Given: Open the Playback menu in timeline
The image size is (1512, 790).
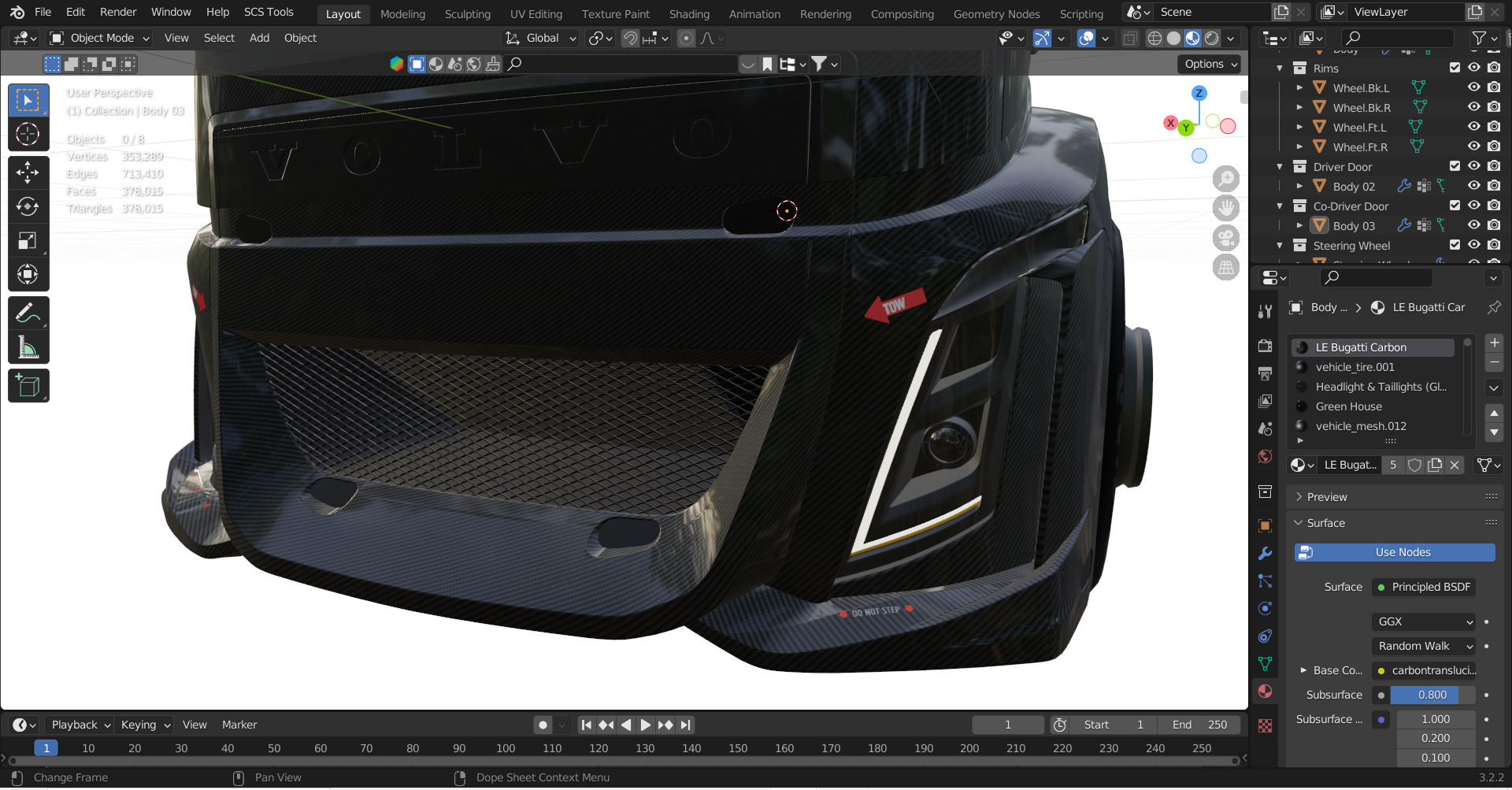Looking at the screenshot, I should [81, 725].
